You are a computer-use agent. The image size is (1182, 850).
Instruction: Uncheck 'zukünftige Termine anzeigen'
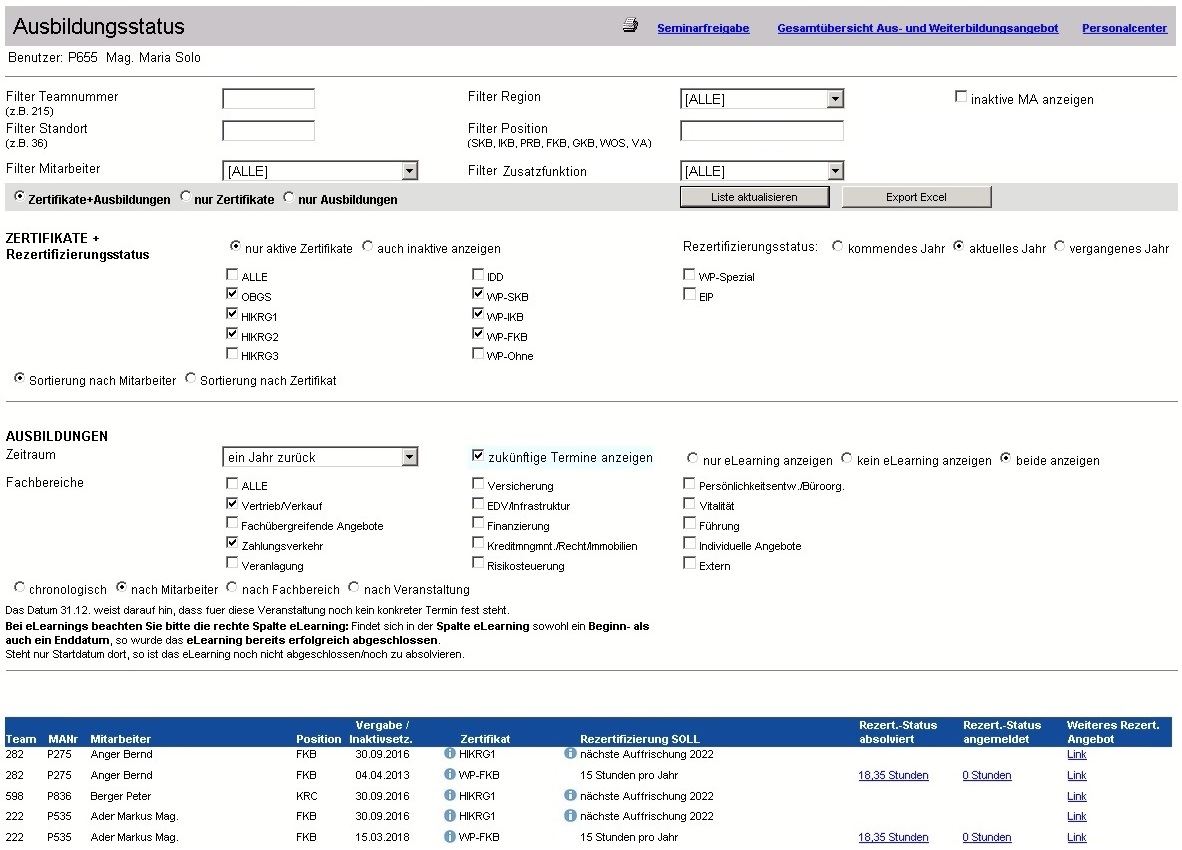[478, 456]
